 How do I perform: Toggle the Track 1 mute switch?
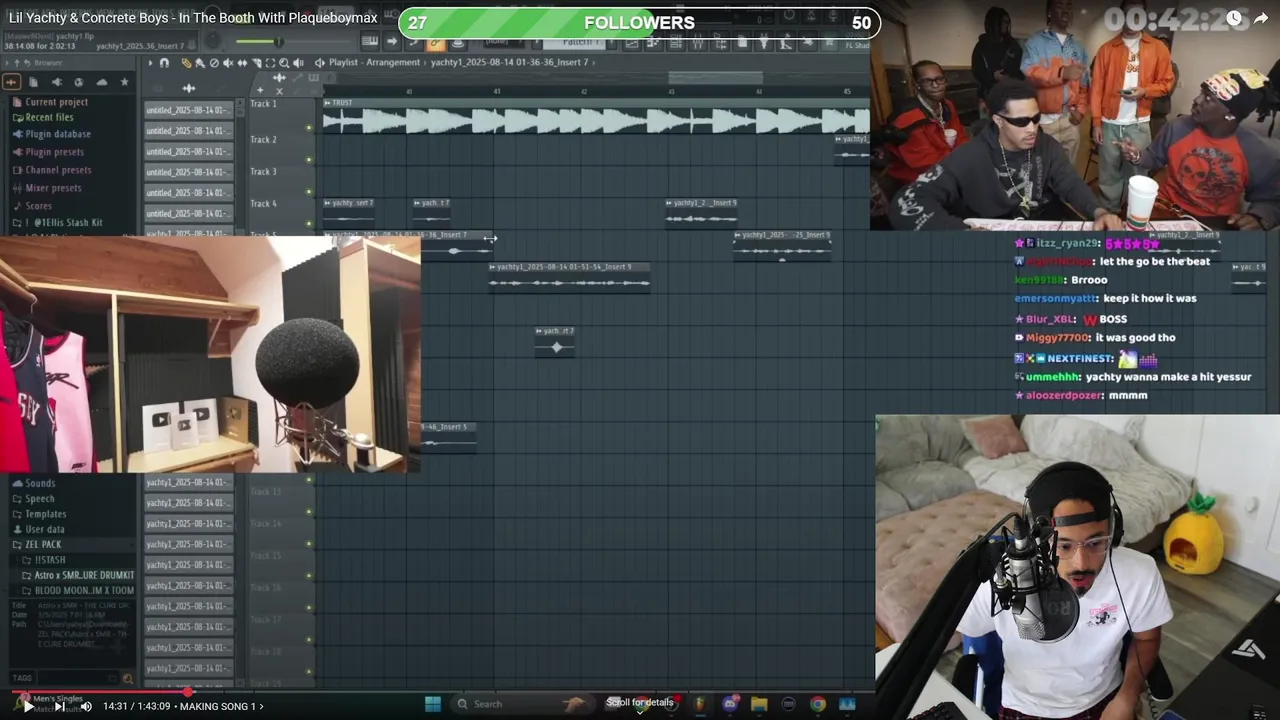click(309, 127)
